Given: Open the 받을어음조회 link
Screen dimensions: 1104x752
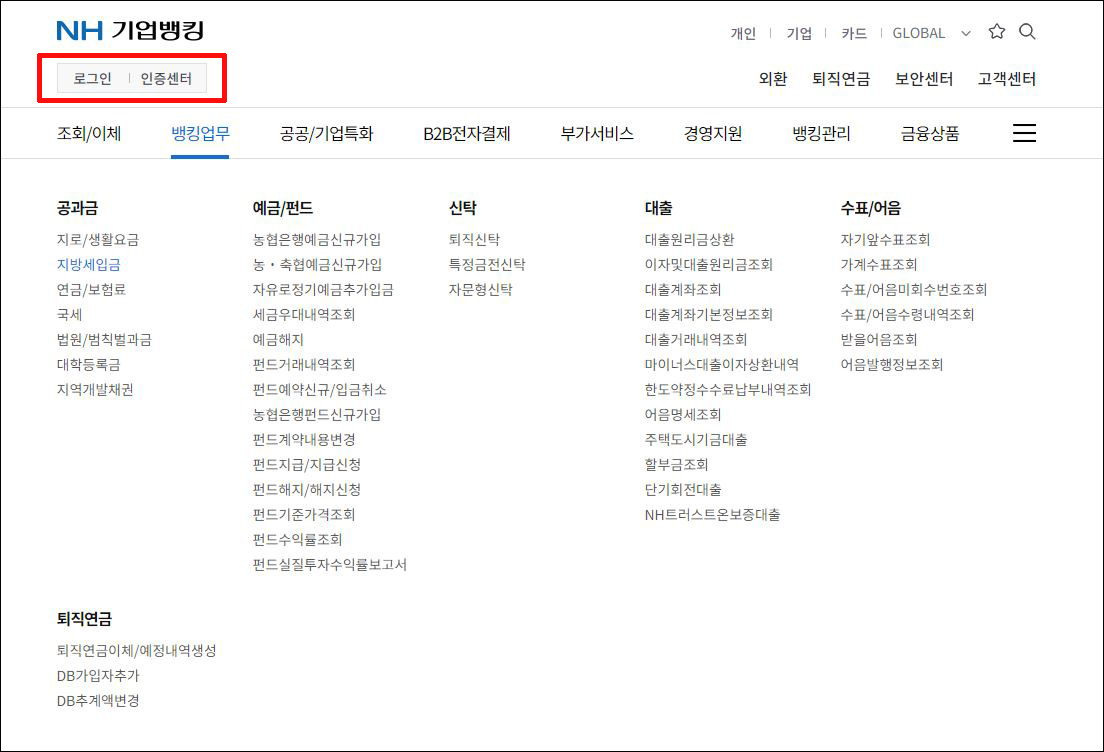Looking at the screenshot, I should 879,339.
